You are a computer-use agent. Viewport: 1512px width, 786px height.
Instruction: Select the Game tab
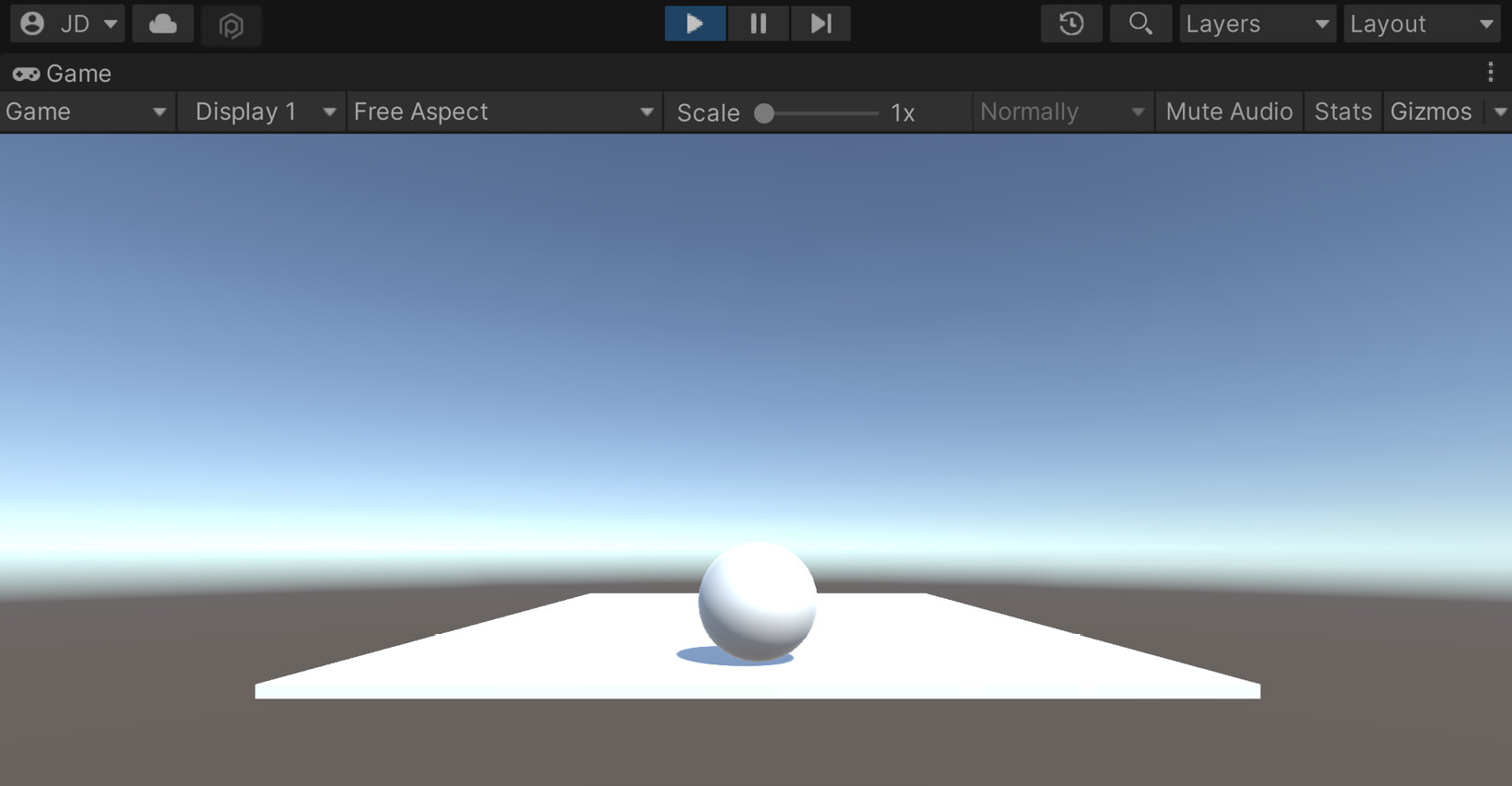coord(62,74)
